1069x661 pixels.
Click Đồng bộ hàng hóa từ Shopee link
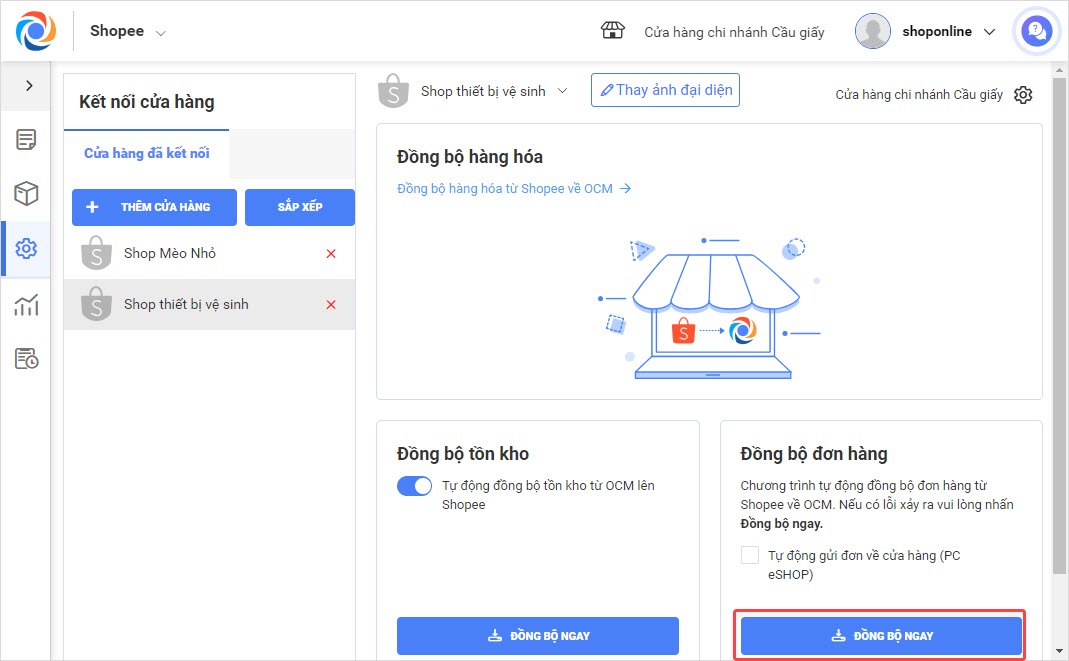(513, 188)
